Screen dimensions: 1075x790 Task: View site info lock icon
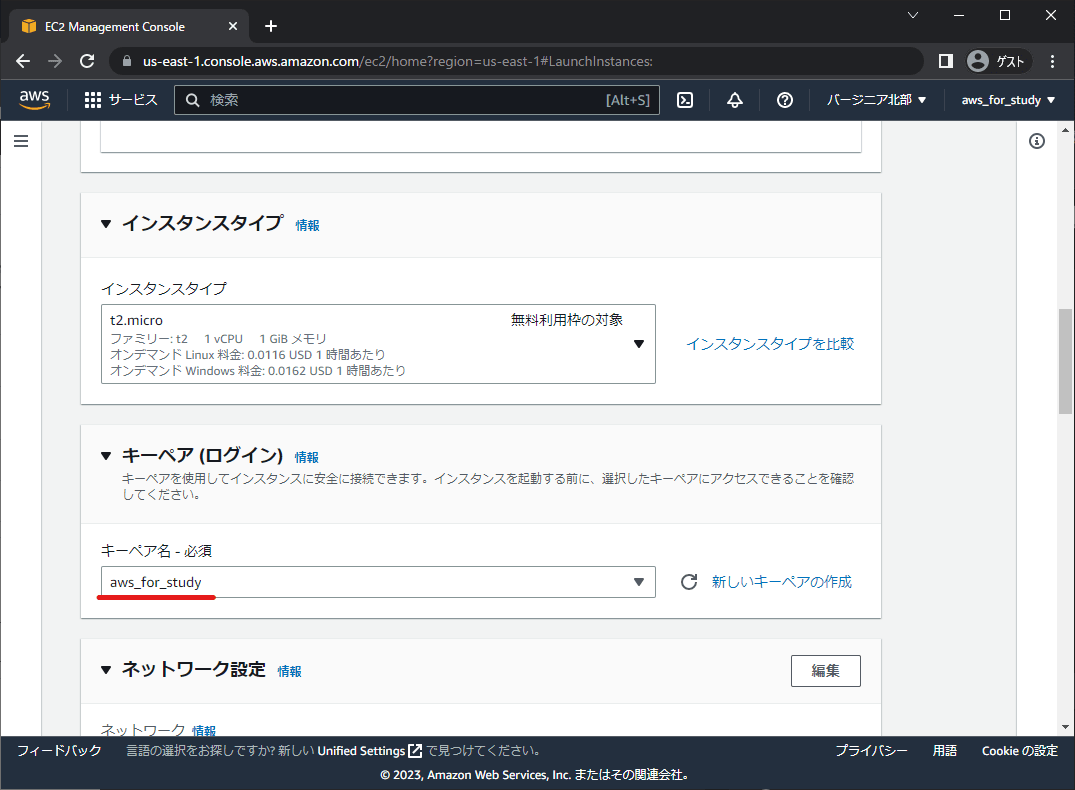[127, 61]
